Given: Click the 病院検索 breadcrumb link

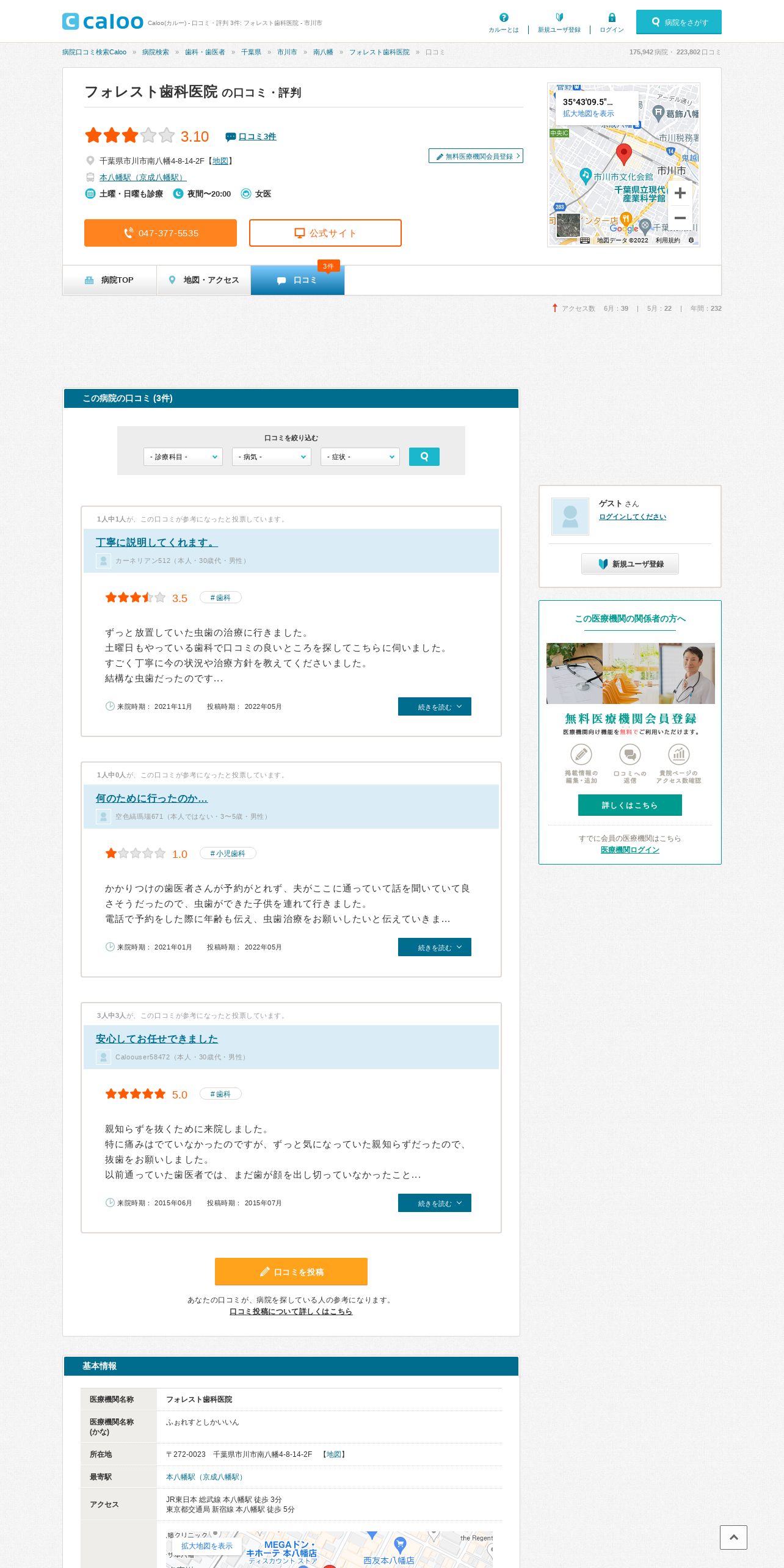Looking at the screenshot, I should click(x=156, y=53).
